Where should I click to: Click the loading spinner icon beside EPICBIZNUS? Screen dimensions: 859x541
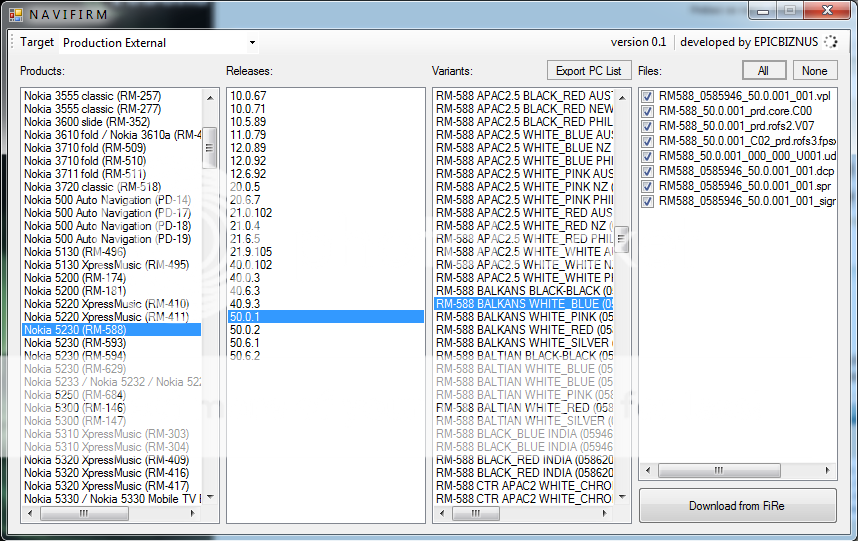point(831,42)
